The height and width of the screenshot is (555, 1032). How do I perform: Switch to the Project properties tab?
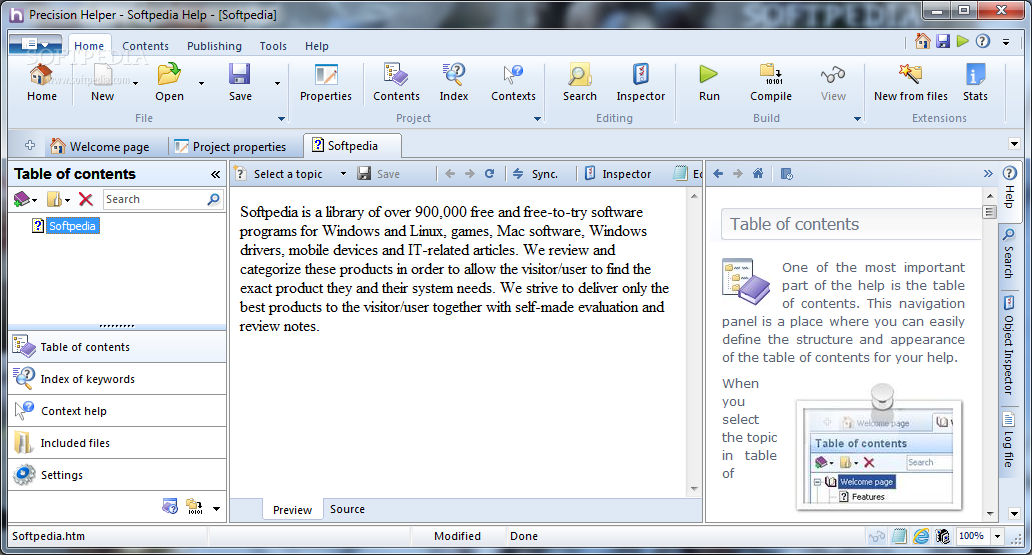point(230,146)
